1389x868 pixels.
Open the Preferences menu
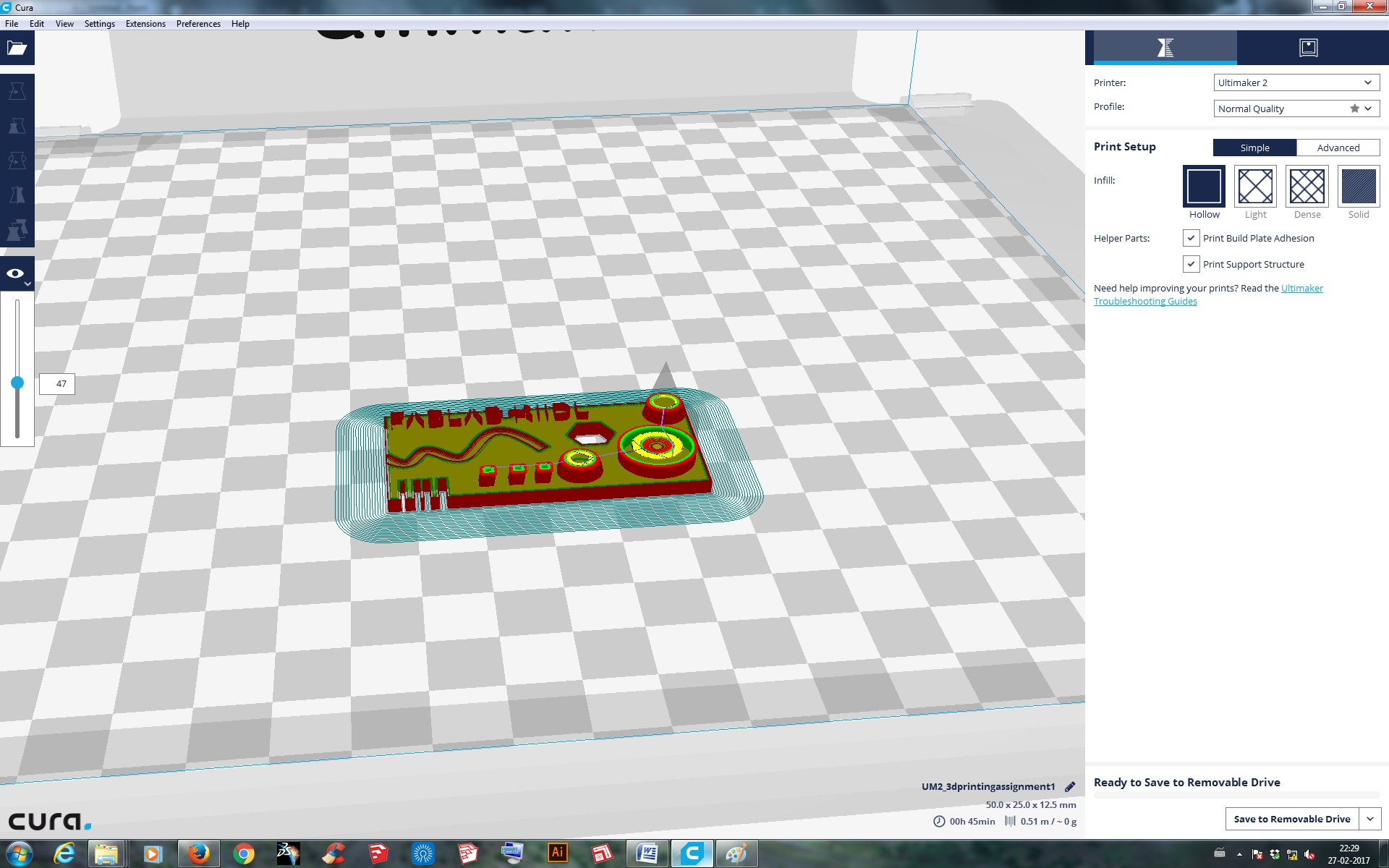tap(198, 24)
